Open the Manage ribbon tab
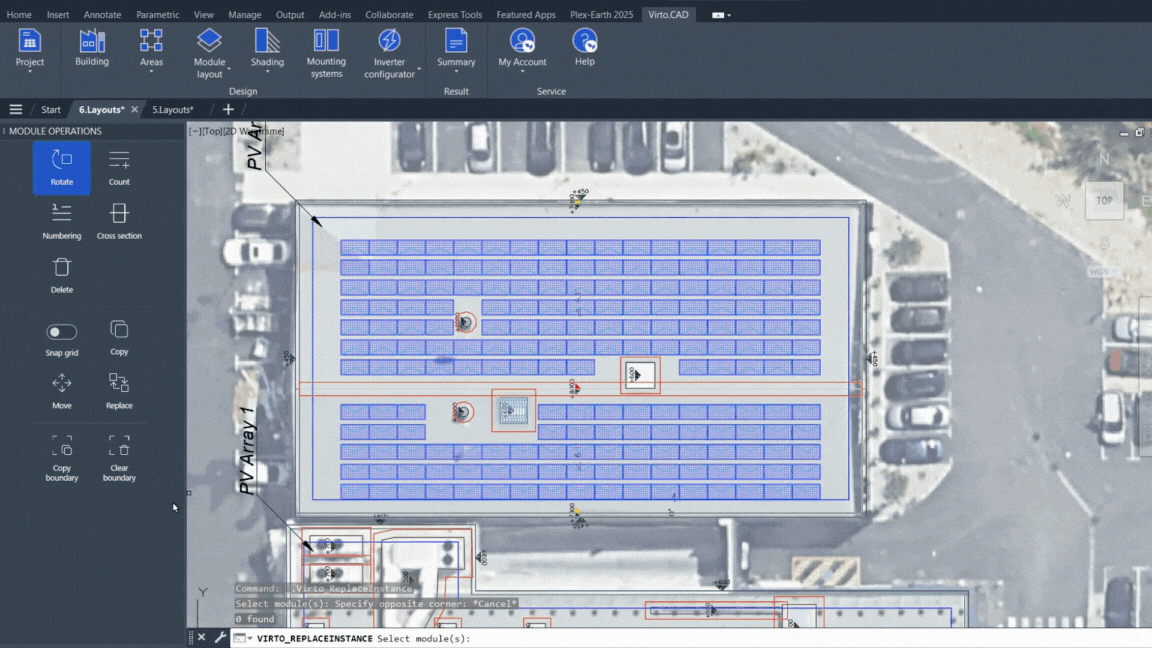The image size is (1152, 648). click(x=245, y=15)
